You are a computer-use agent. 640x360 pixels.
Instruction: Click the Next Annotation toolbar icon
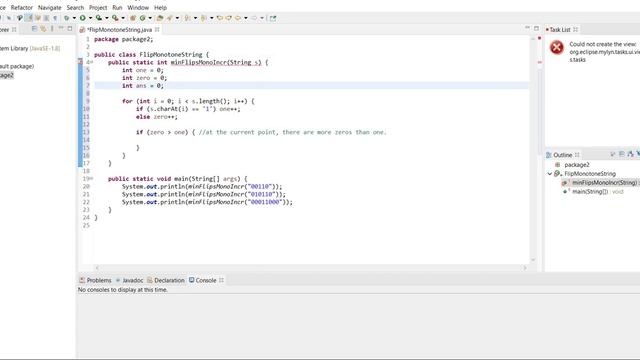pos(187,18)
